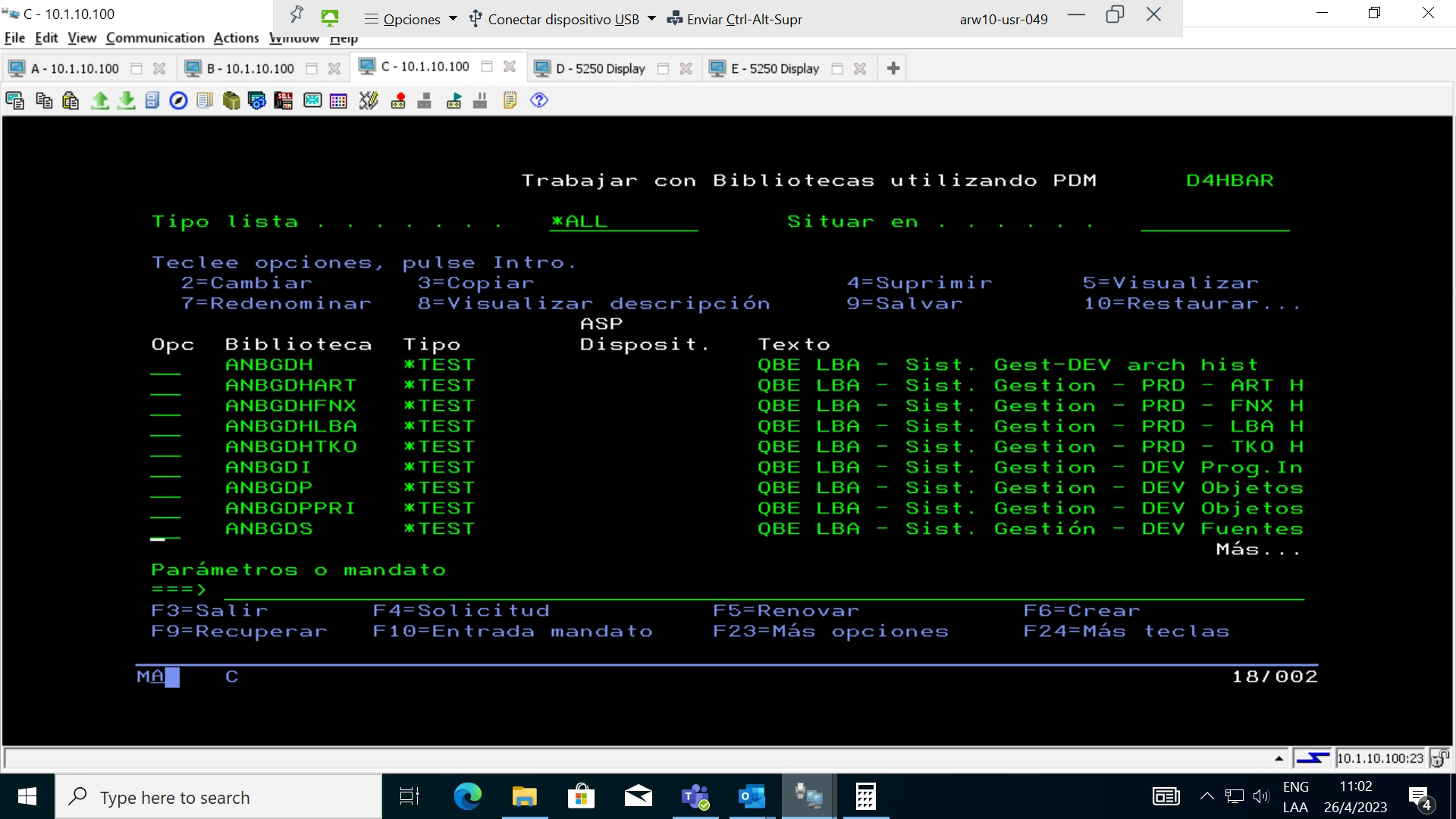Click the red record macro icon
Screen dimensions: 1456x819
[x=398, y=100]
